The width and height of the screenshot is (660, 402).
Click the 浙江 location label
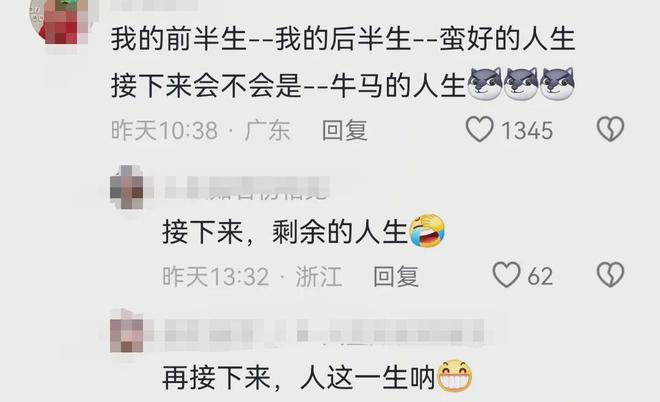319,277
